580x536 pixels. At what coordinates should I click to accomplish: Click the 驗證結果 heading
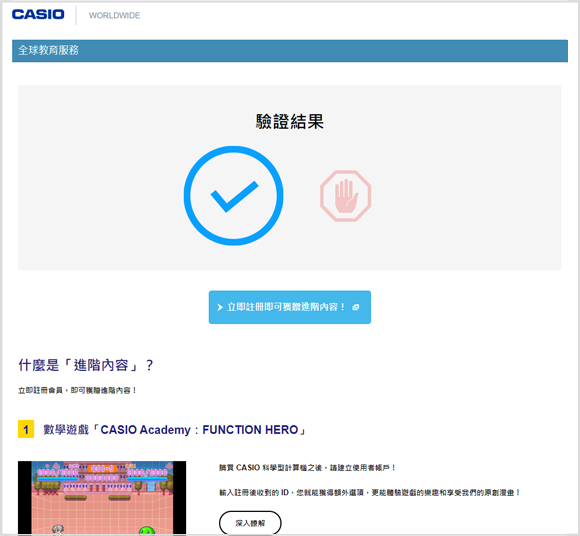point(290,121)
